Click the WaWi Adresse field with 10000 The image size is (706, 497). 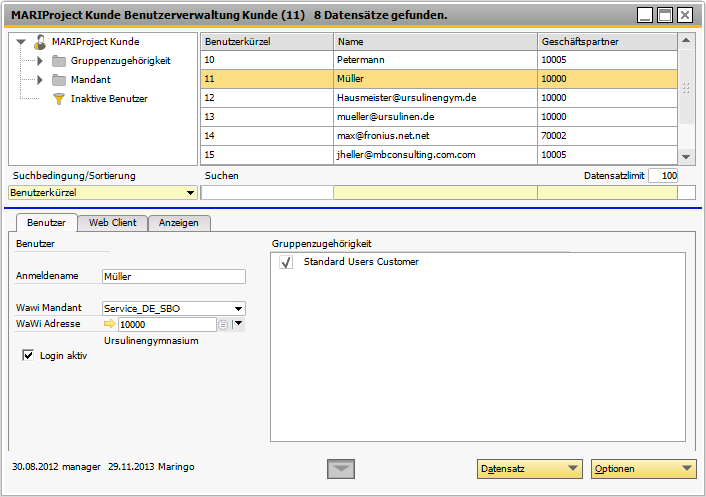click(167, 324)
